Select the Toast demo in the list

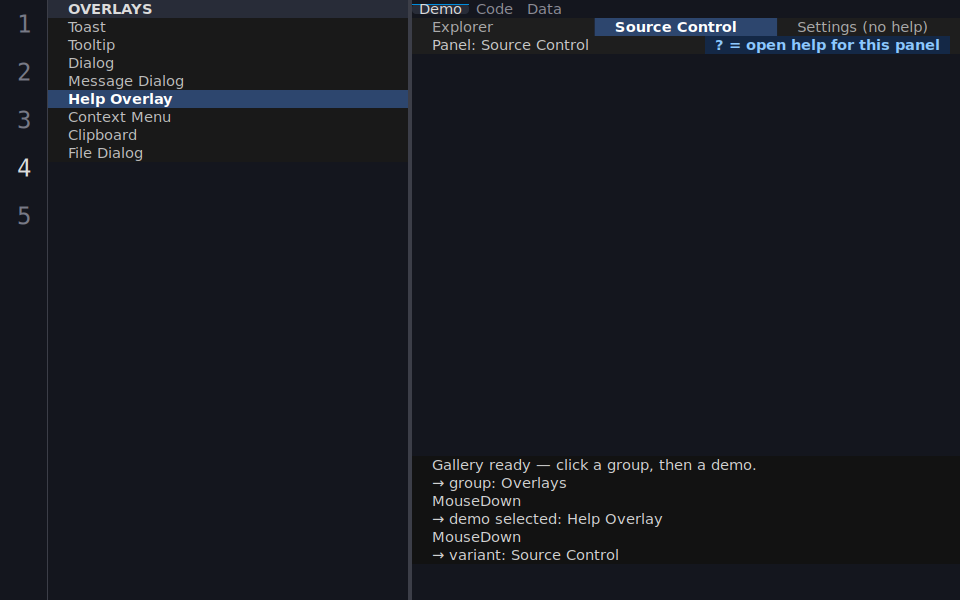click(228, 27)
